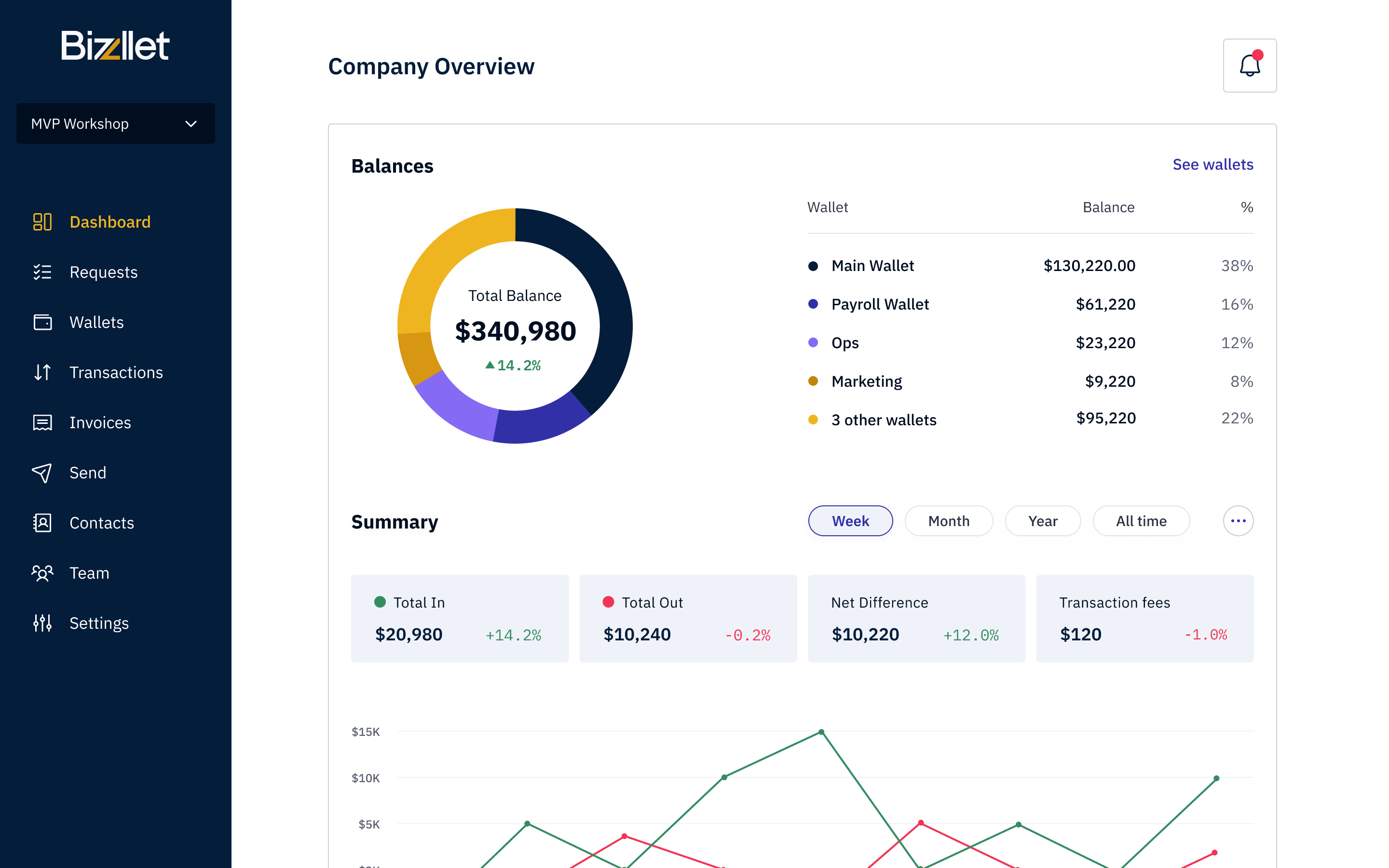Go to Dashboard menu item
Image resolution: width=1389 pixels, height=868 pixels.
point(110,222)
